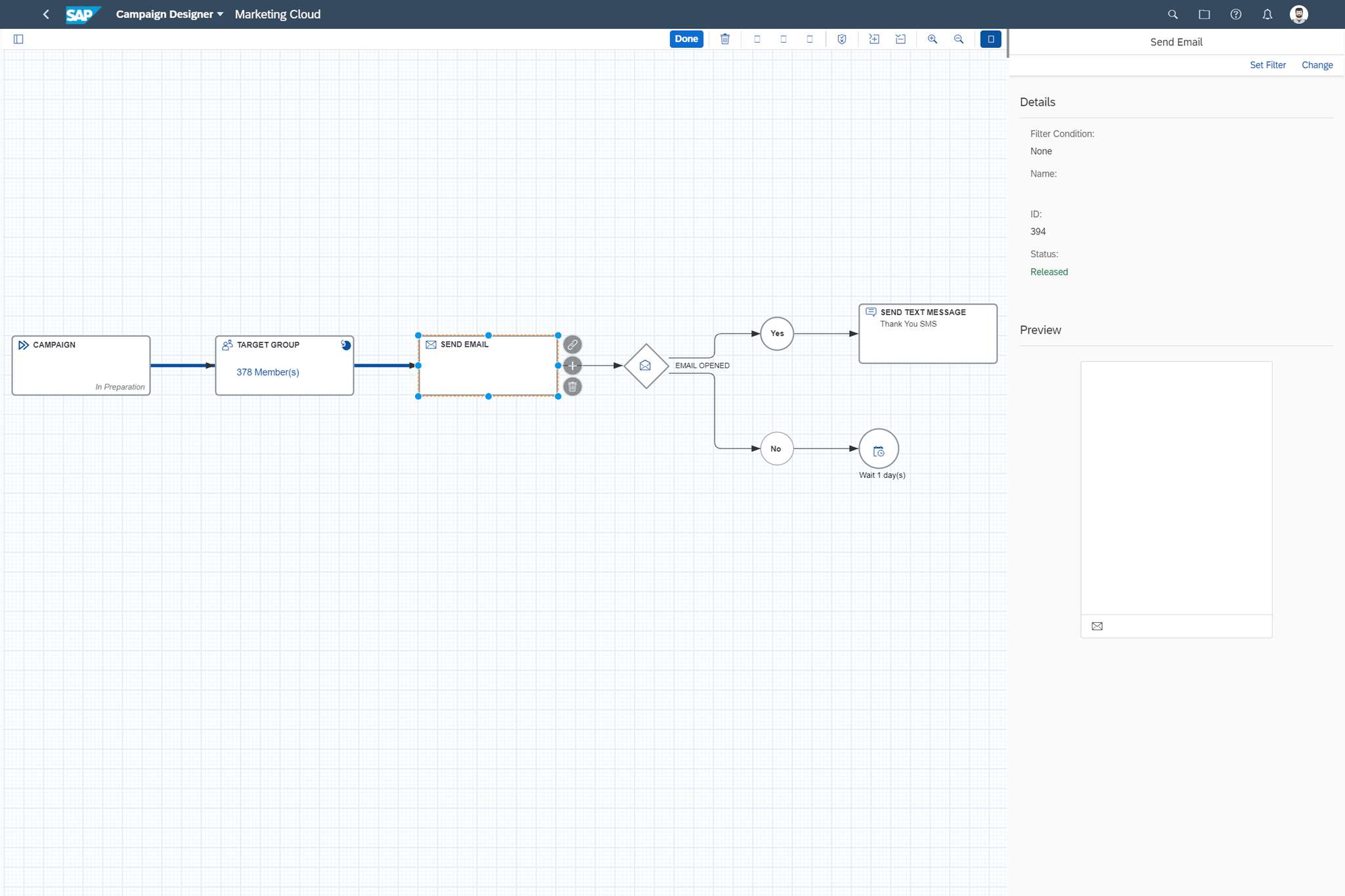Click the delete node trash icon
This screenshot has width=1345, height=896.
[x=572, y=387]
